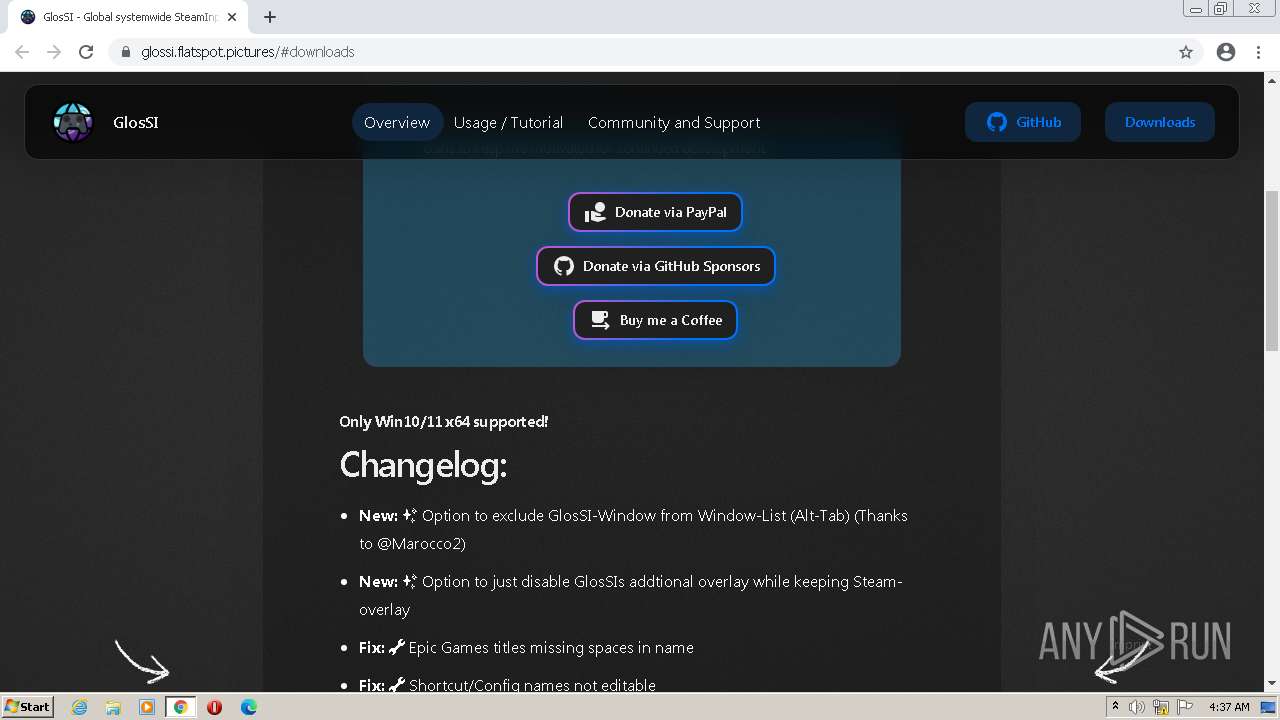Viewport: 1280px width, 720px height.
Task: Click 'Epic Games titles missing spaces' entry
Action: (526, 648)
